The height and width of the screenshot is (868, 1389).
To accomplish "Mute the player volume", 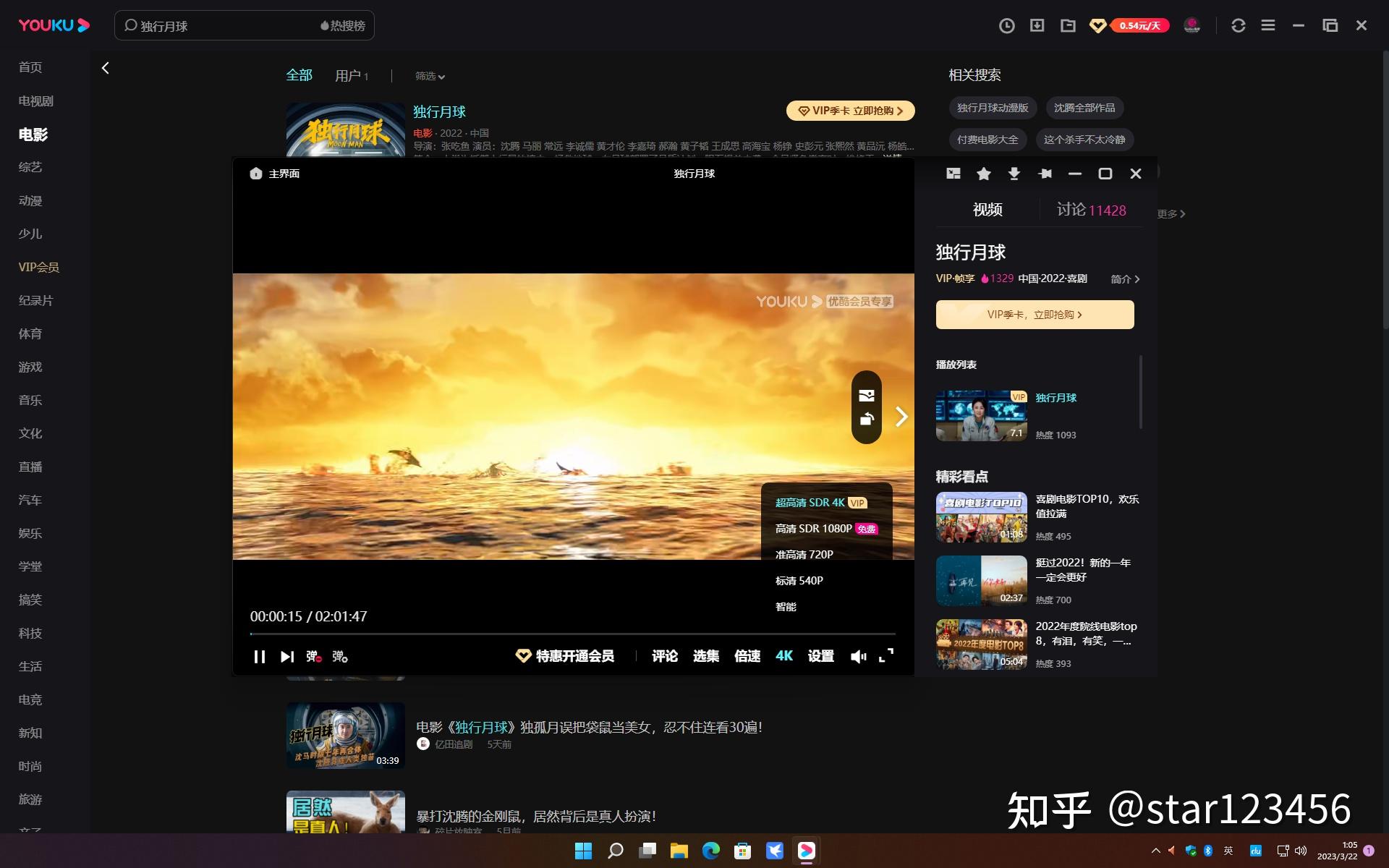I will coord(858,657).
